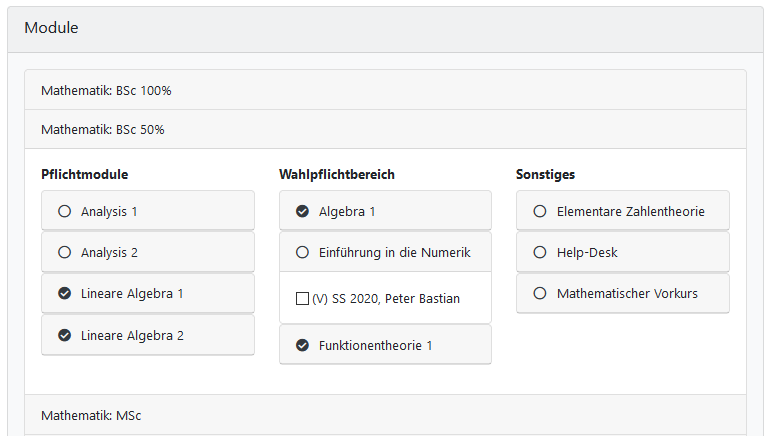The width and height of the screenshot is (770, 436).
Task: Click the circle icon for Elementare Zahlentheorie
Action: (540, 211)
